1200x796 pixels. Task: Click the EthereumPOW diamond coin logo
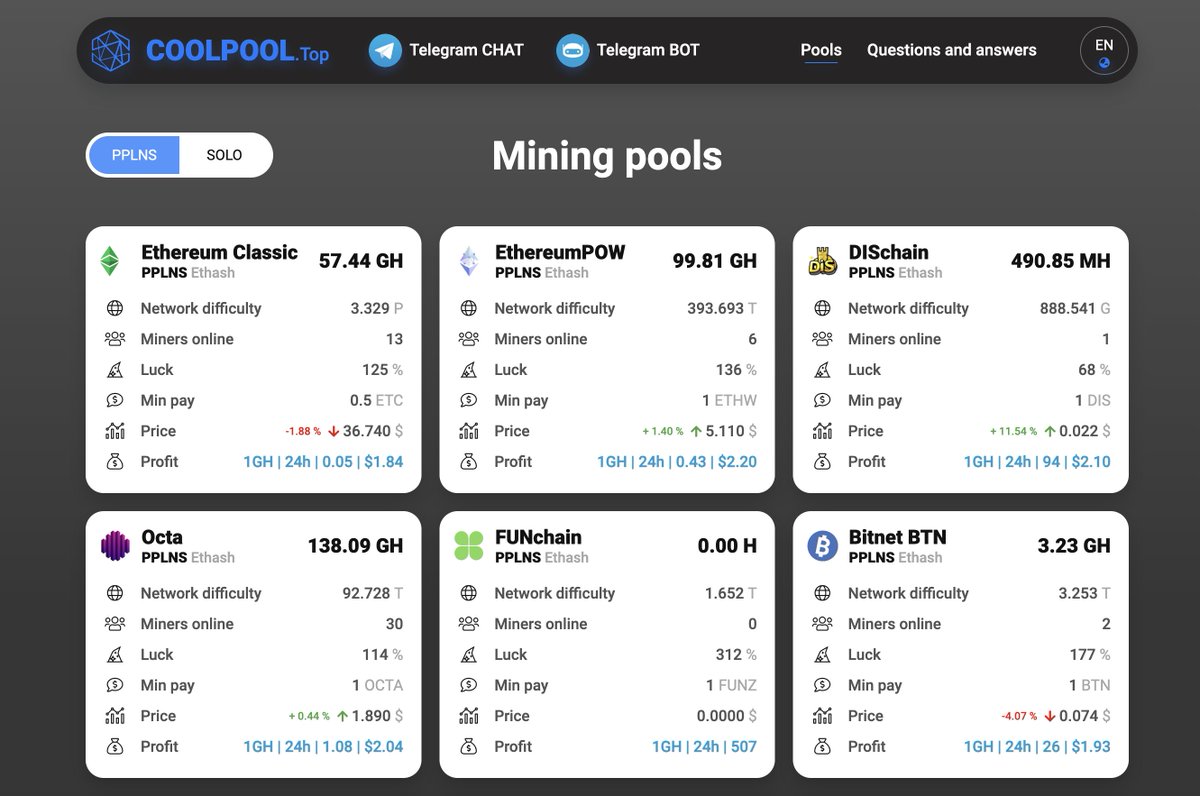(469, 261)
